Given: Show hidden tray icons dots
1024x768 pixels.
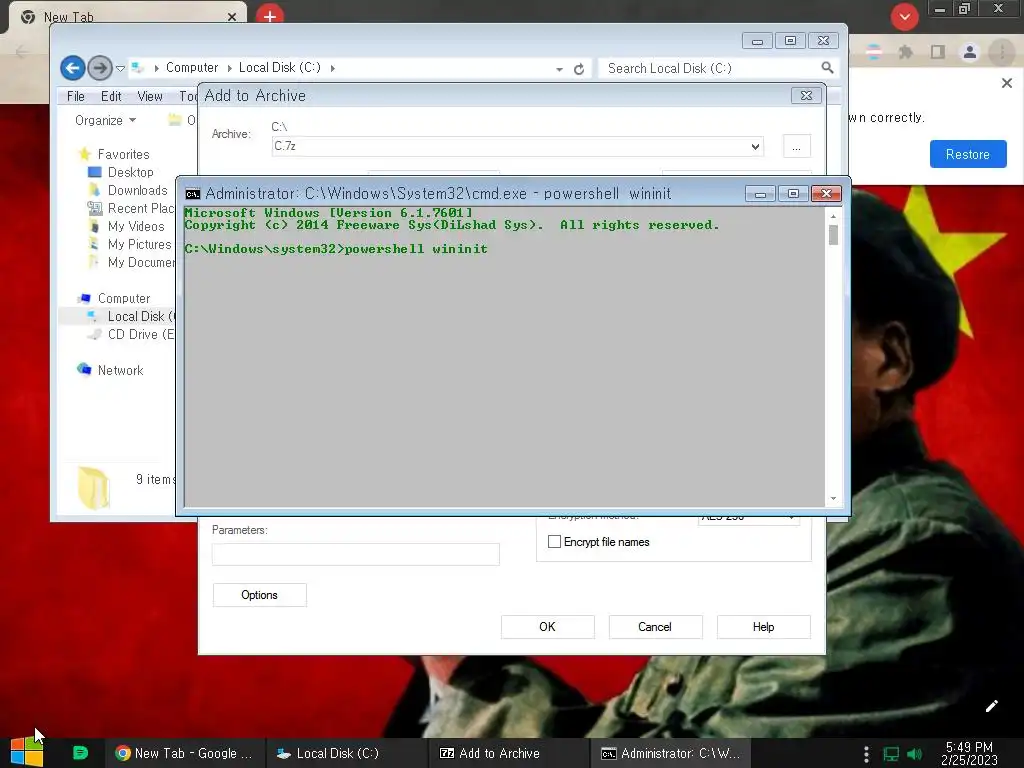Looking at the screenshot, I should (866, 754).
